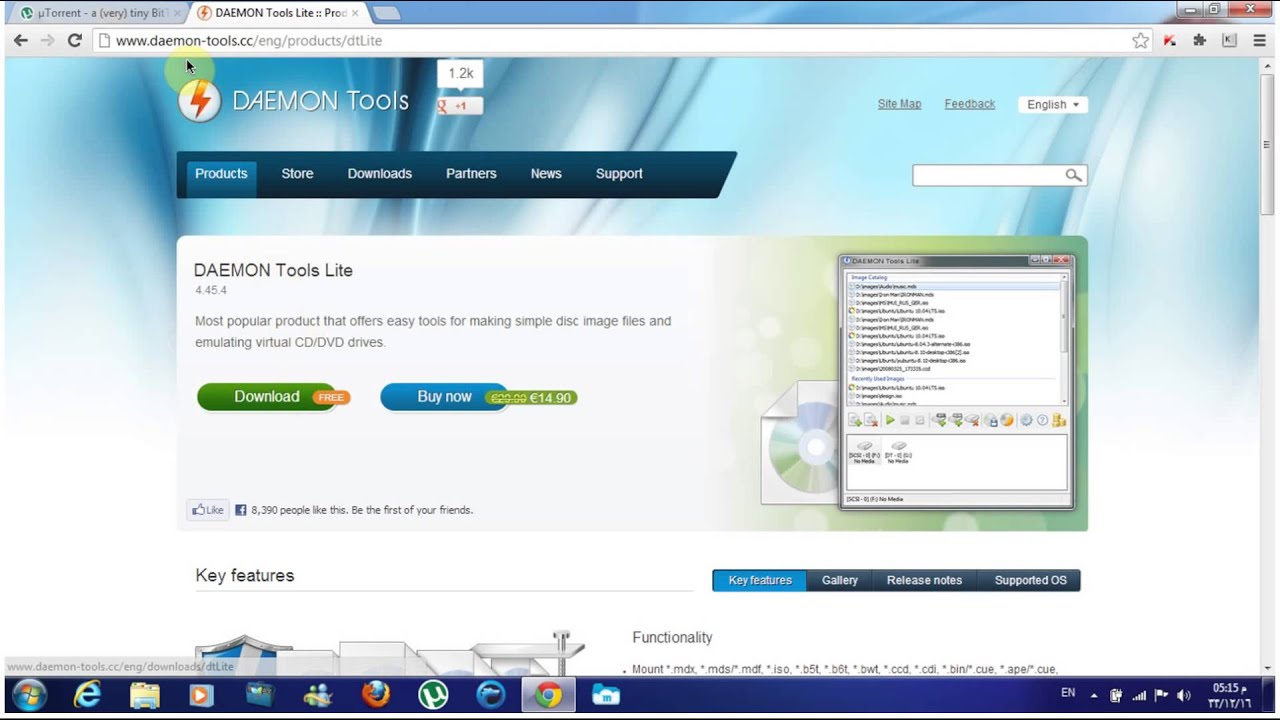Click the DAEMON Tools Lite heading
Screen dimensions: 1280x720
273,270
